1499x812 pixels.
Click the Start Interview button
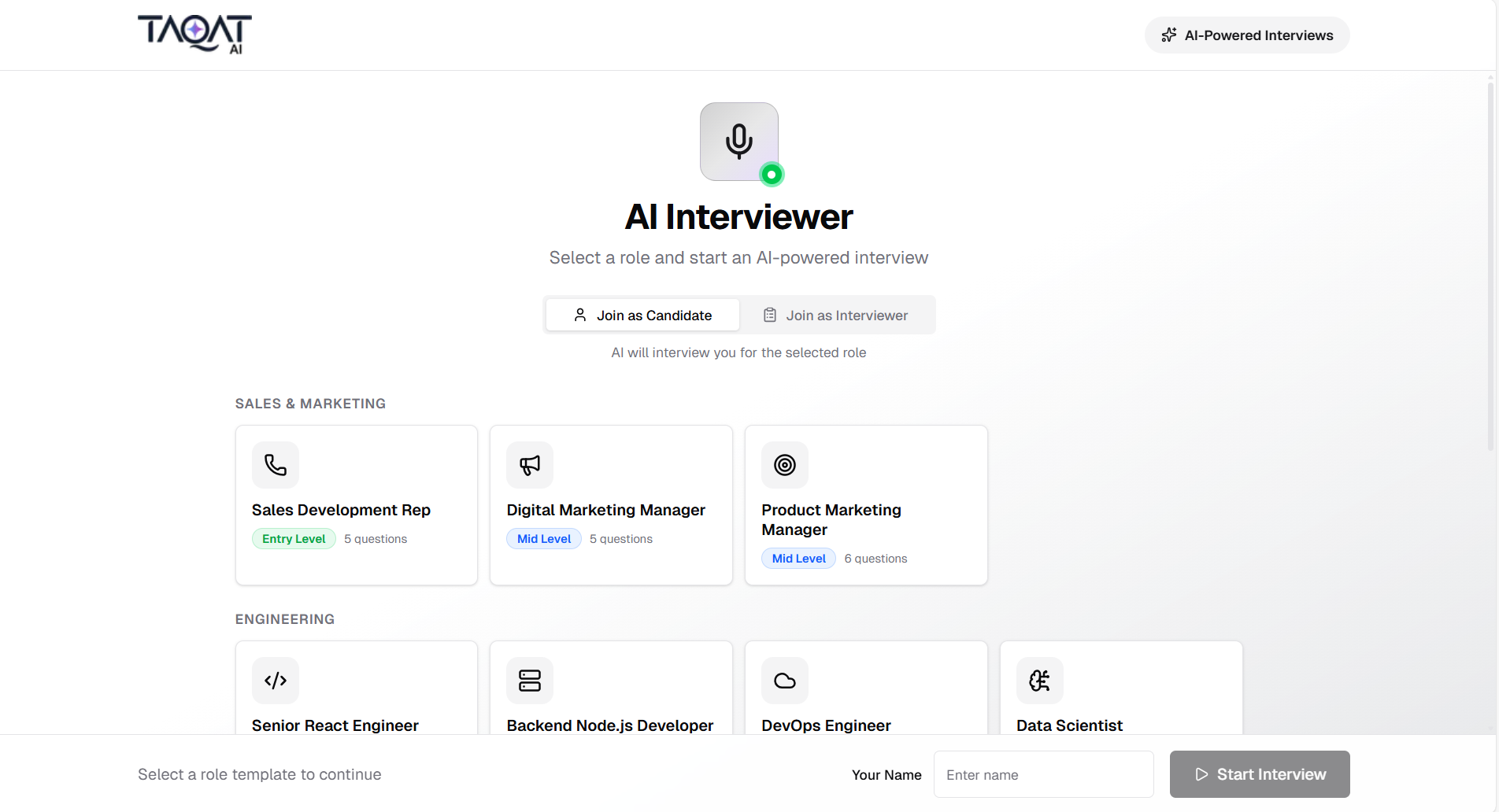tap(1259, 774)
